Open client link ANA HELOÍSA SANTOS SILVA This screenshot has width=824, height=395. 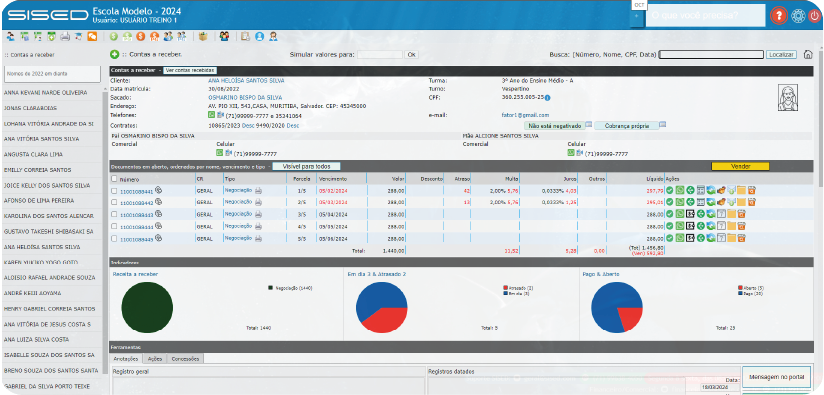[x=246, y=81]
